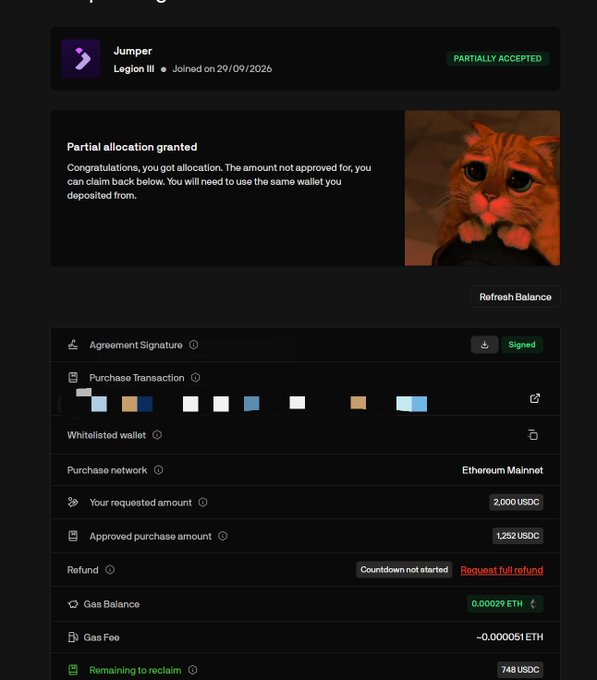Open info tooltip for Purchase network
The image size is (597, 680).
(159, 470)
